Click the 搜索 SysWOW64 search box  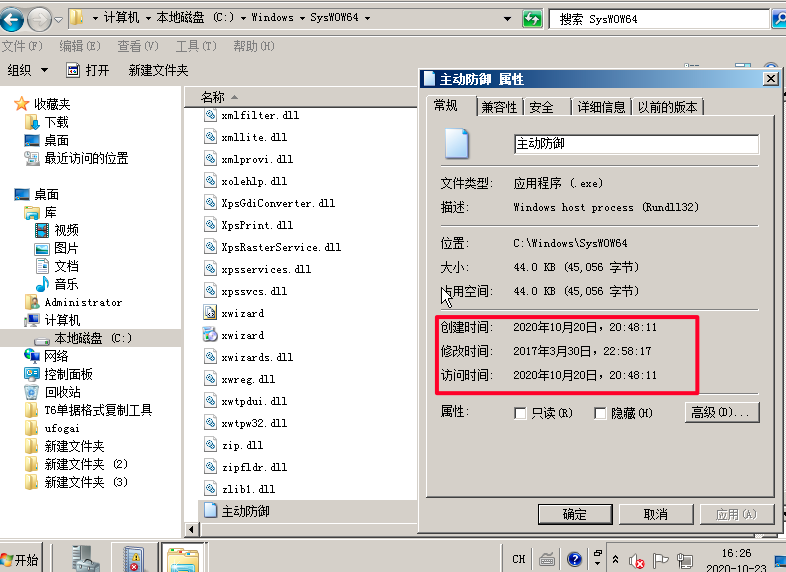tap(659, 19)
